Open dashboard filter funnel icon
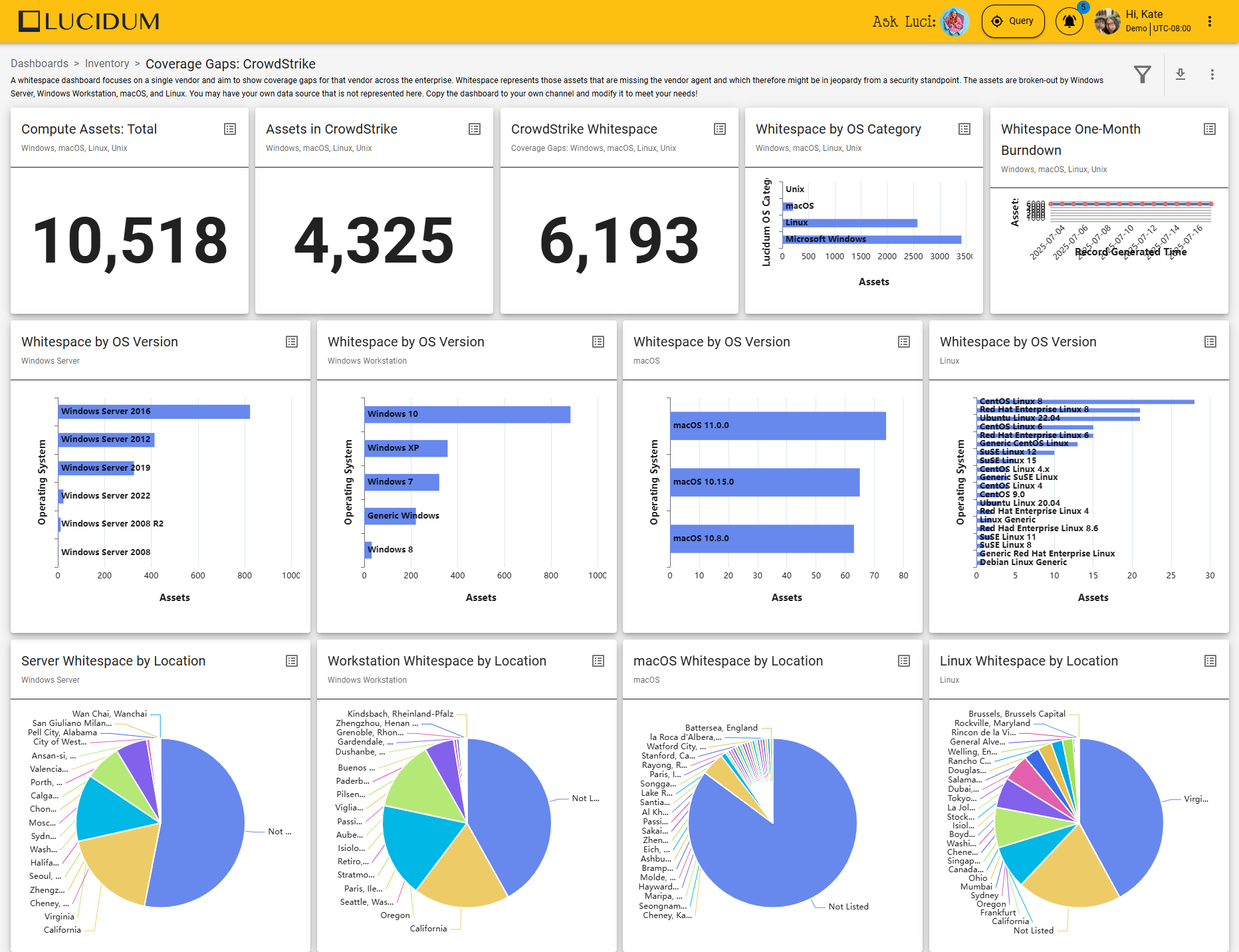 pos(1142,74)
